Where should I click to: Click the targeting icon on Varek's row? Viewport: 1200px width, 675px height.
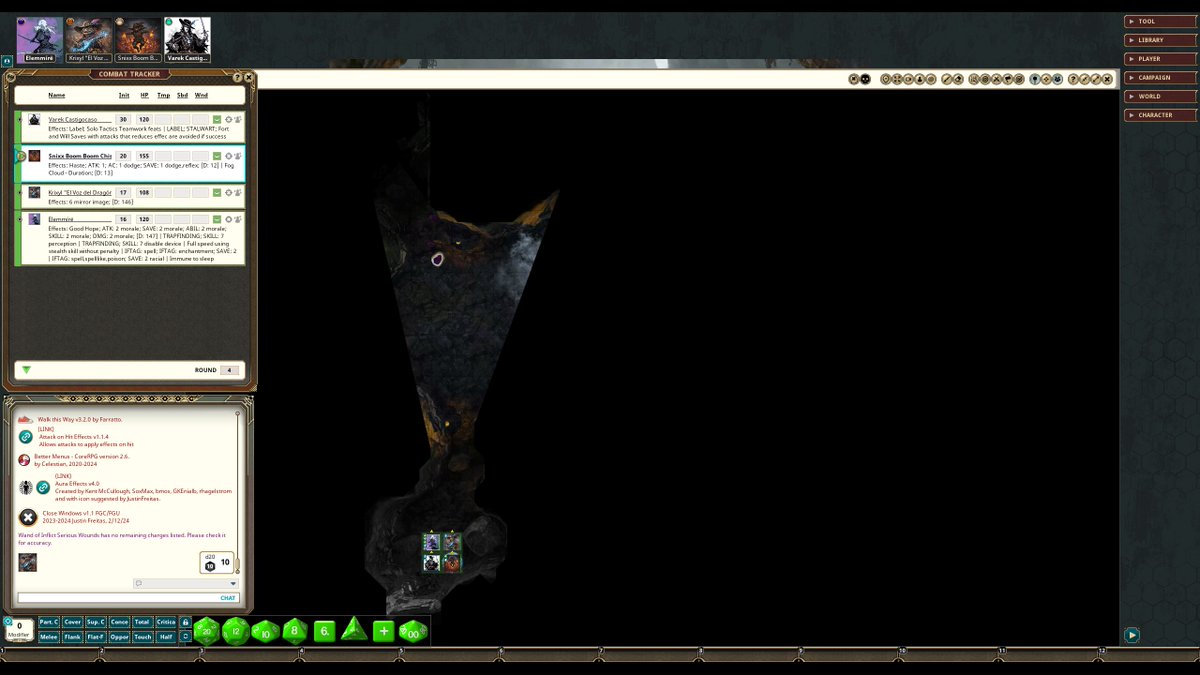(x=229, y=120)
